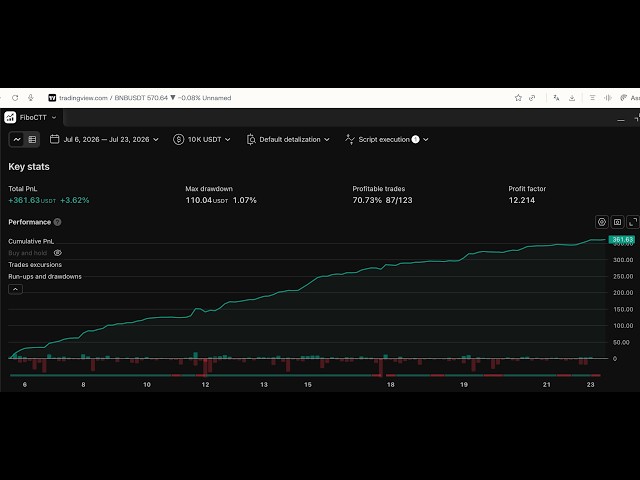The height and width of the screenshot is (480, 640).
Task: Expand performance chart to fullscreen
Action: coord(633,222)
